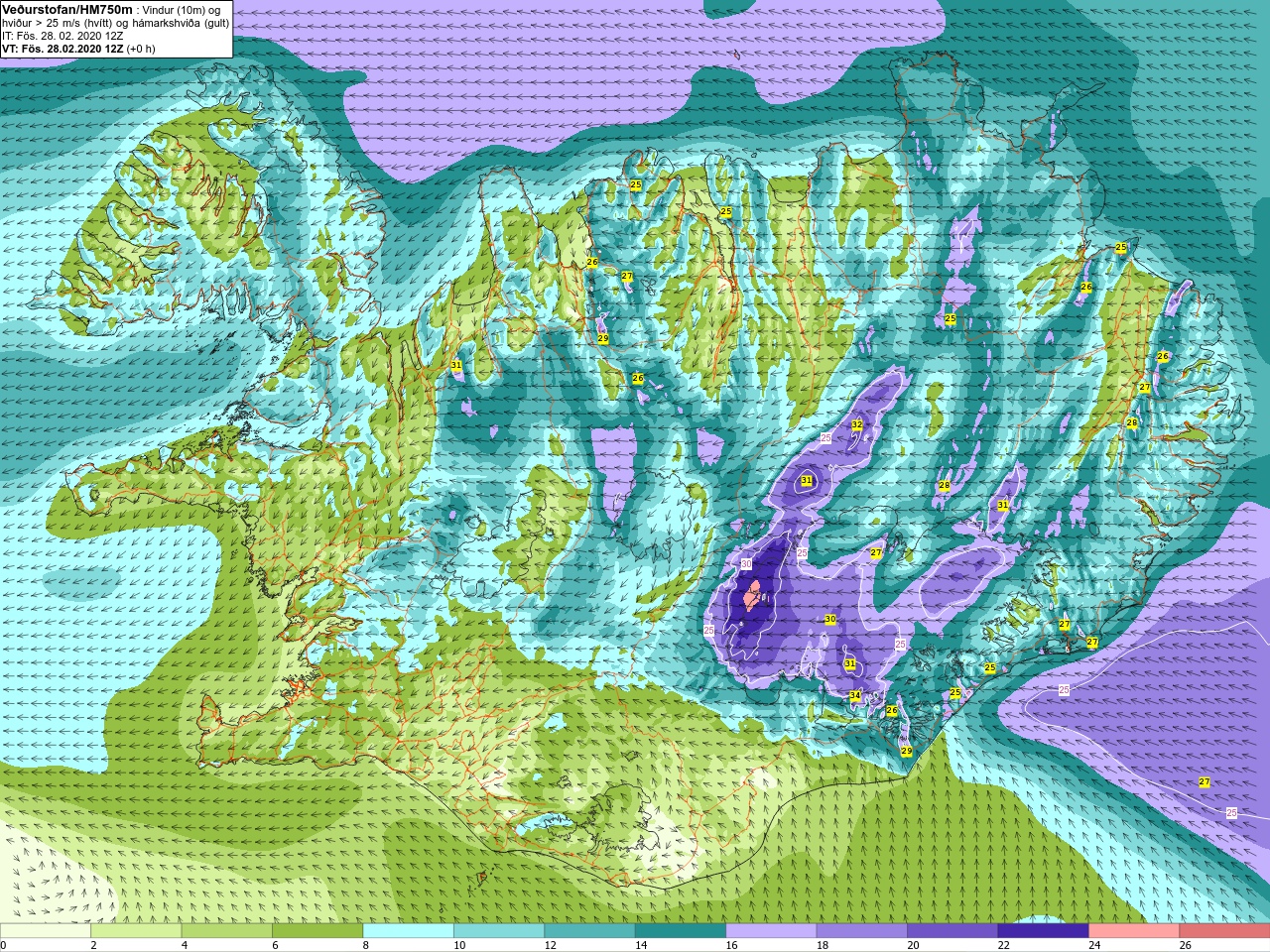The width and height of the screenshot is (1270, 952).
Task: Click the legend scale number '6'
Action: click(x=275, y=945)
